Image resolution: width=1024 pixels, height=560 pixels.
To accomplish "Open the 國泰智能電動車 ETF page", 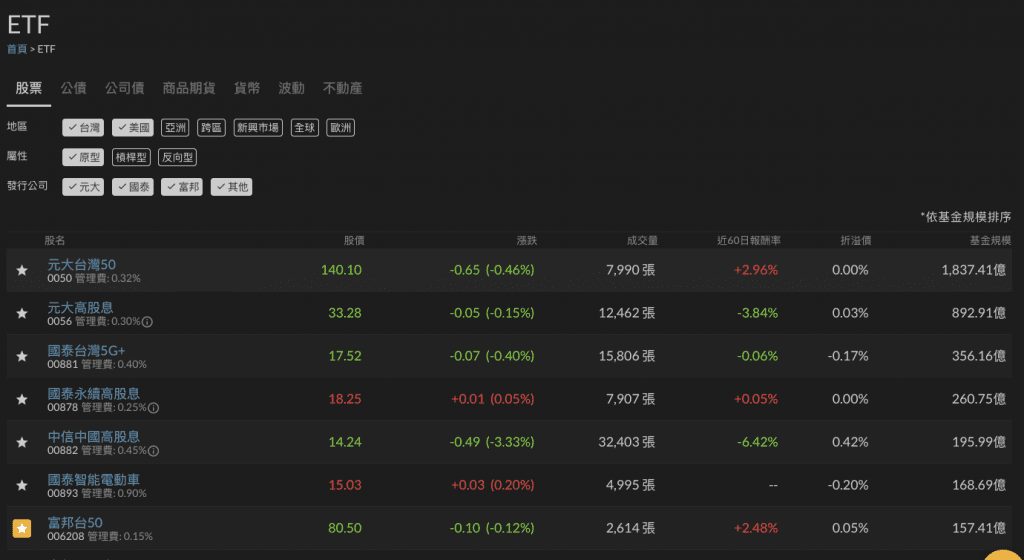I will tap(94, 480).
